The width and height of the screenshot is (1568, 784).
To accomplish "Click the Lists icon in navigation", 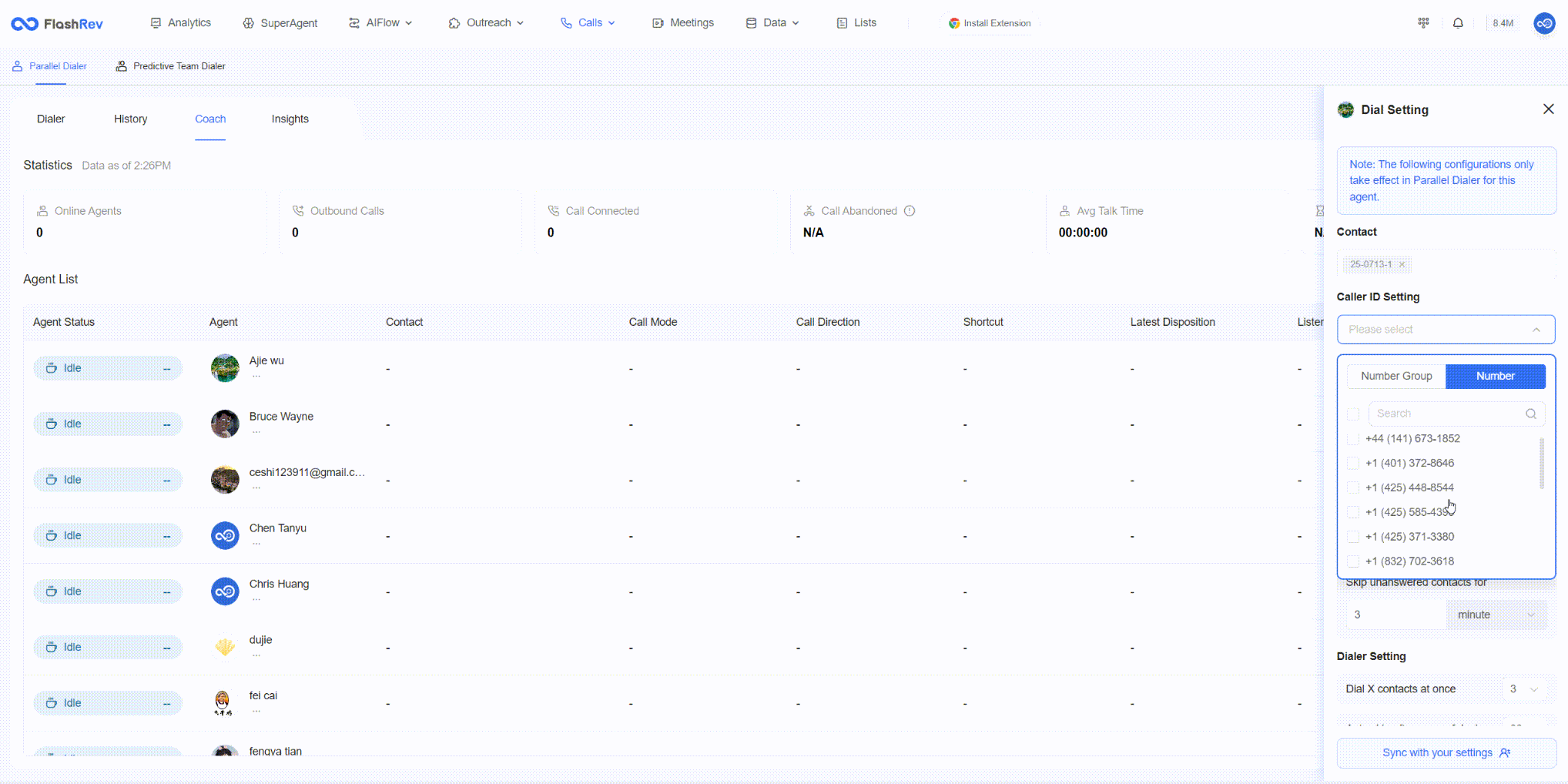I will point(842,23).
